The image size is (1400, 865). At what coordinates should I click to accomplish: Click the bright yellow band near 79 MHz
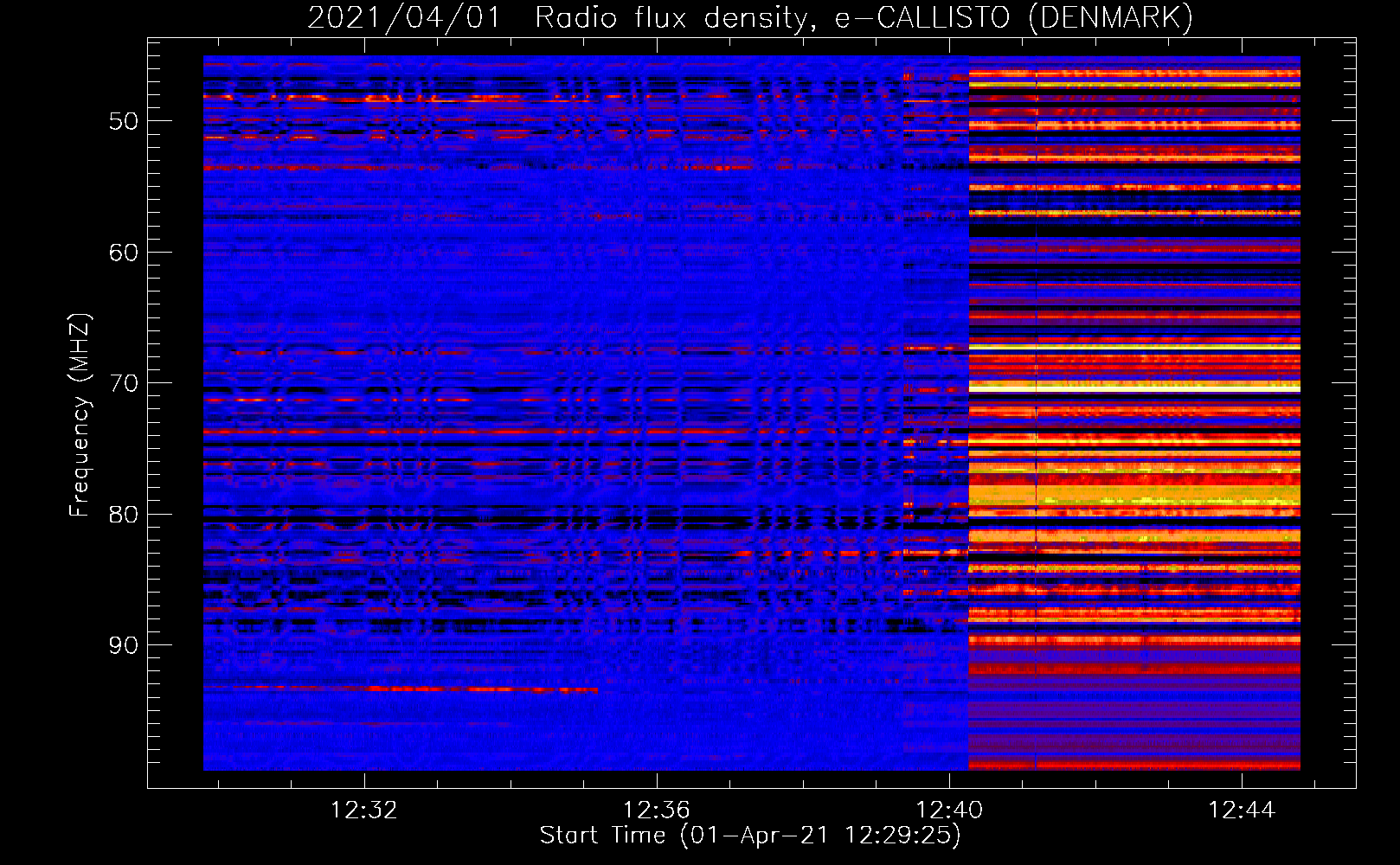coord(1134,495)
